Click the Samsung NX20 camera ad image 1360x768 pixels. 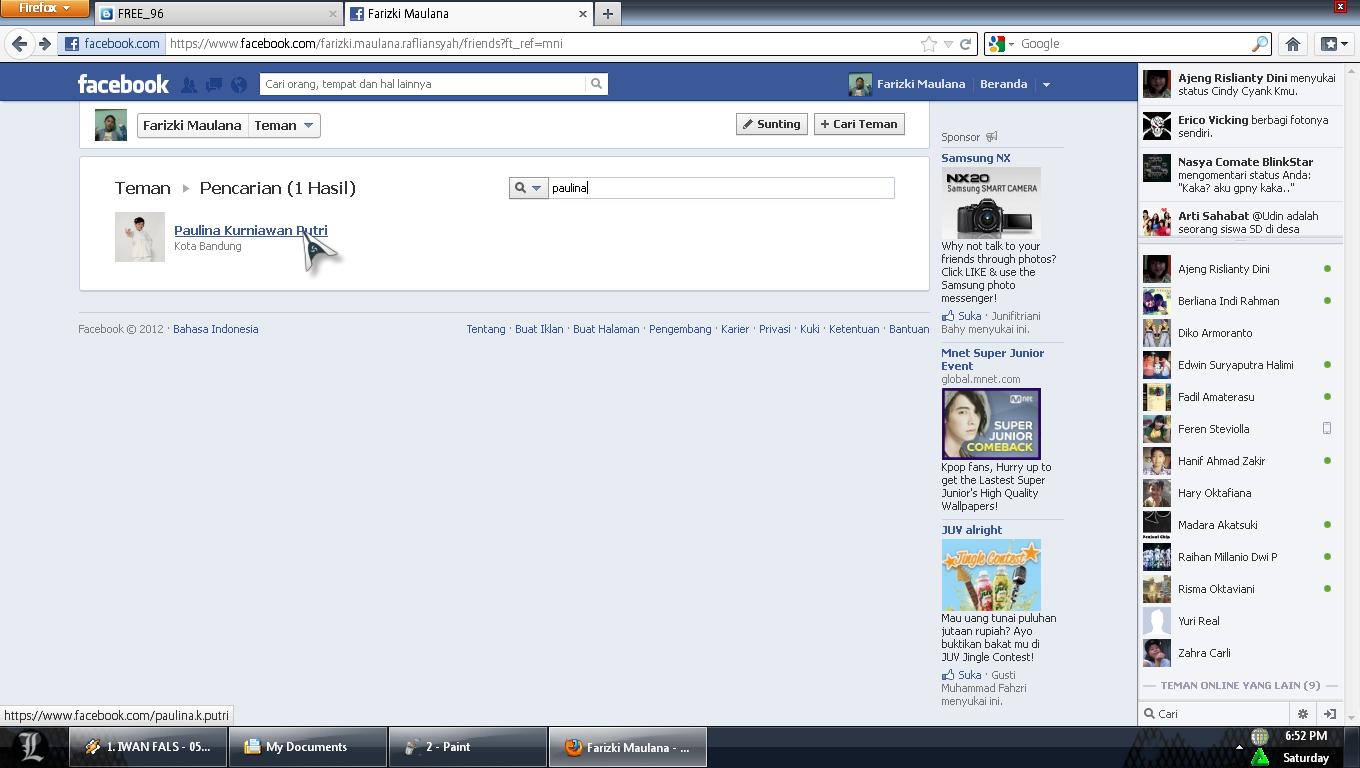(x=991, y=202)
